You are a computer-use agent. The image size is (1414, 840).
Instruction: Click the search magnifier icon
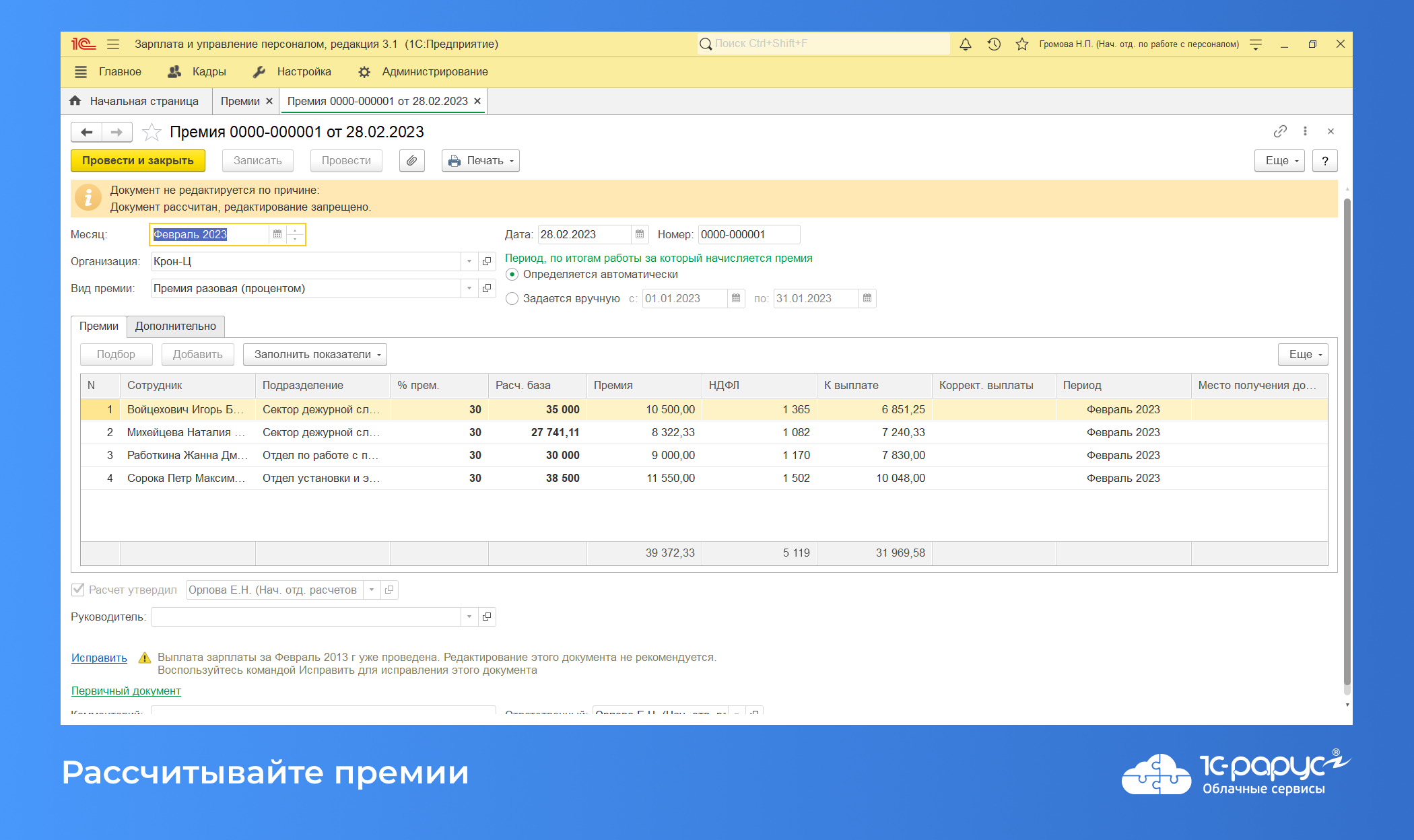705,44
